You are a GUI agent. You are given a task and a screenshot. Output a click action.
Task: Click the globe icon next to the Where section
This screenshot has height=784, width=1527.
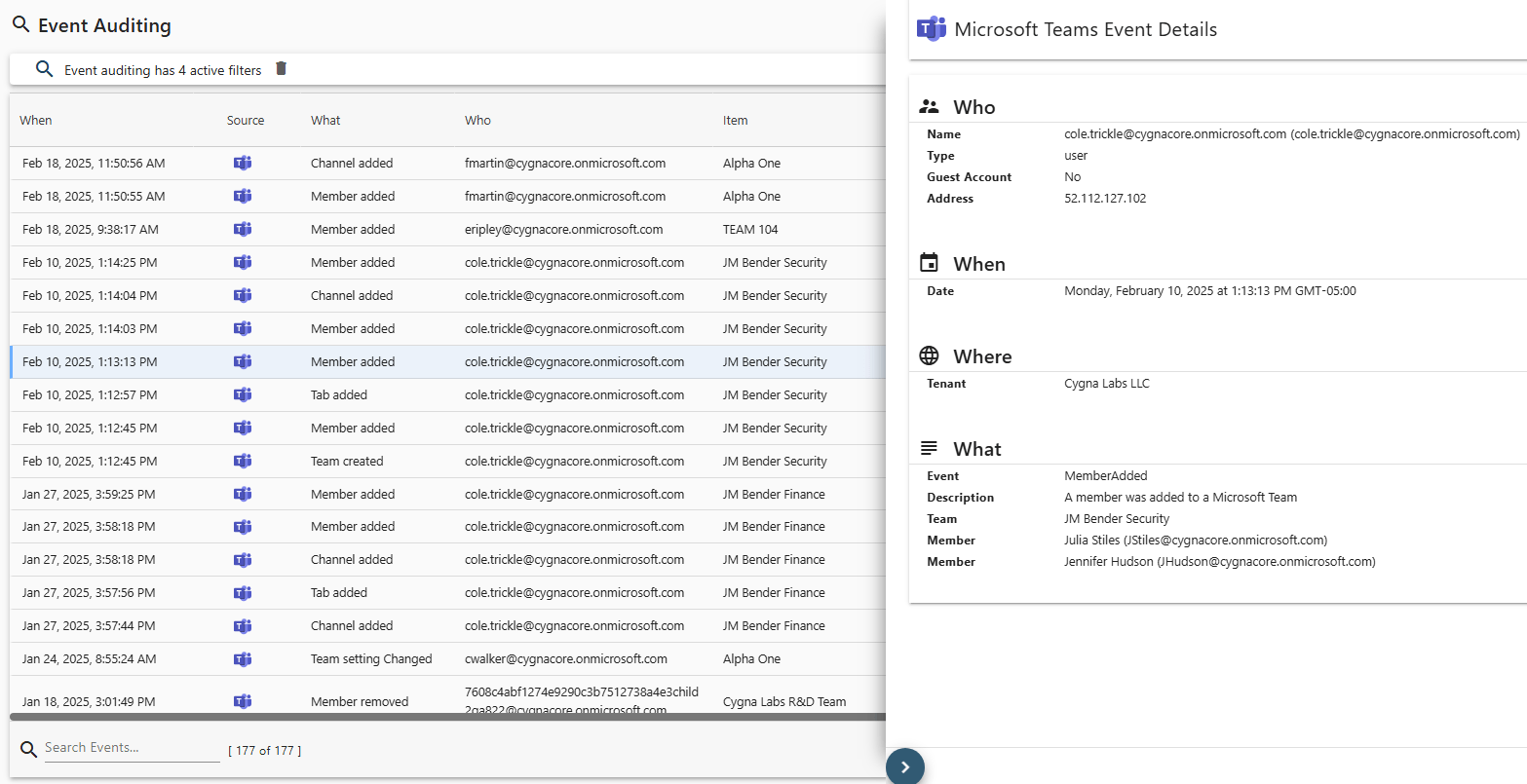point(929,355)
